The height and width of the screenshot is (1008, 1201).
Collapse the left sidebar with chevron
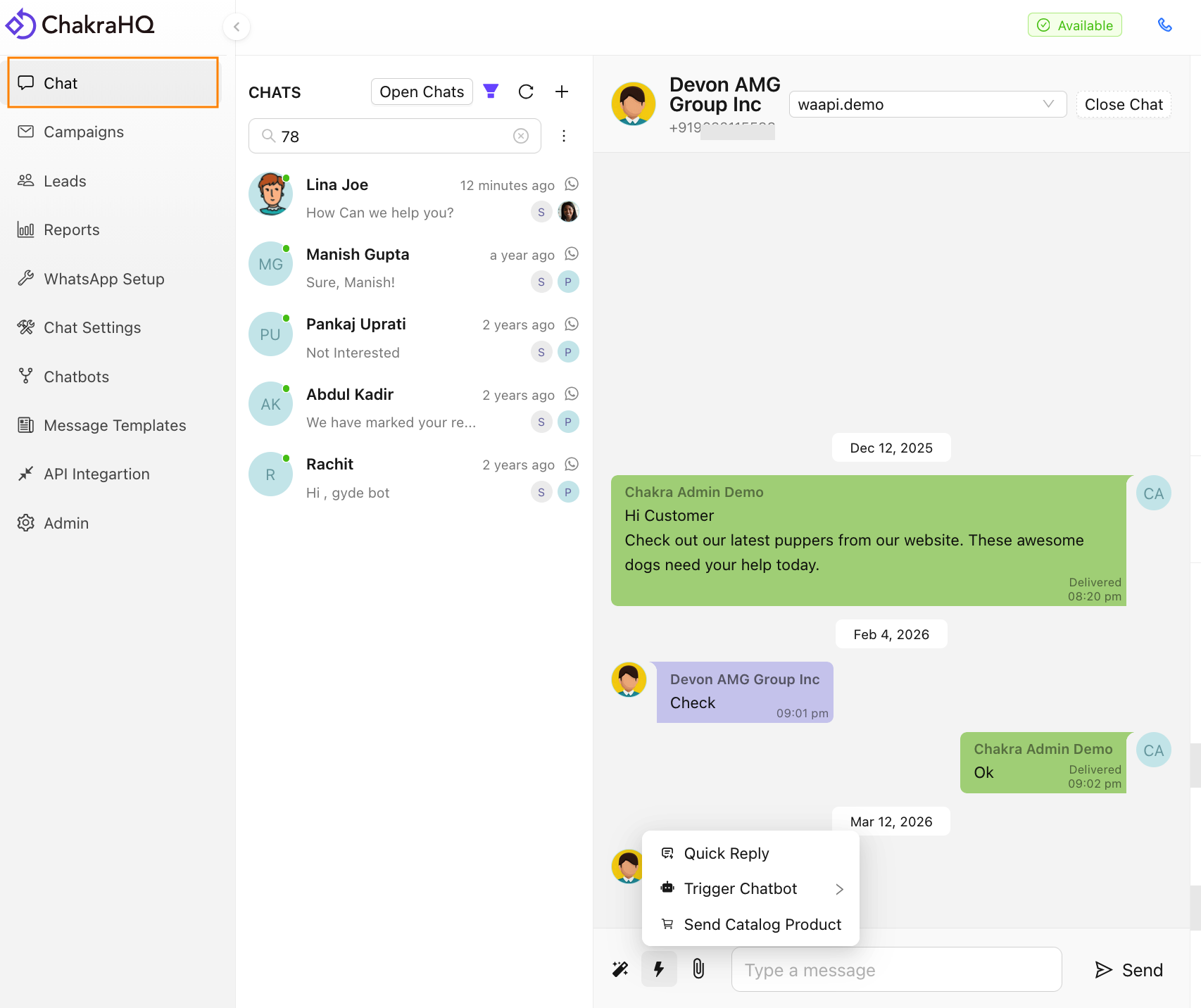click(237, 26)
